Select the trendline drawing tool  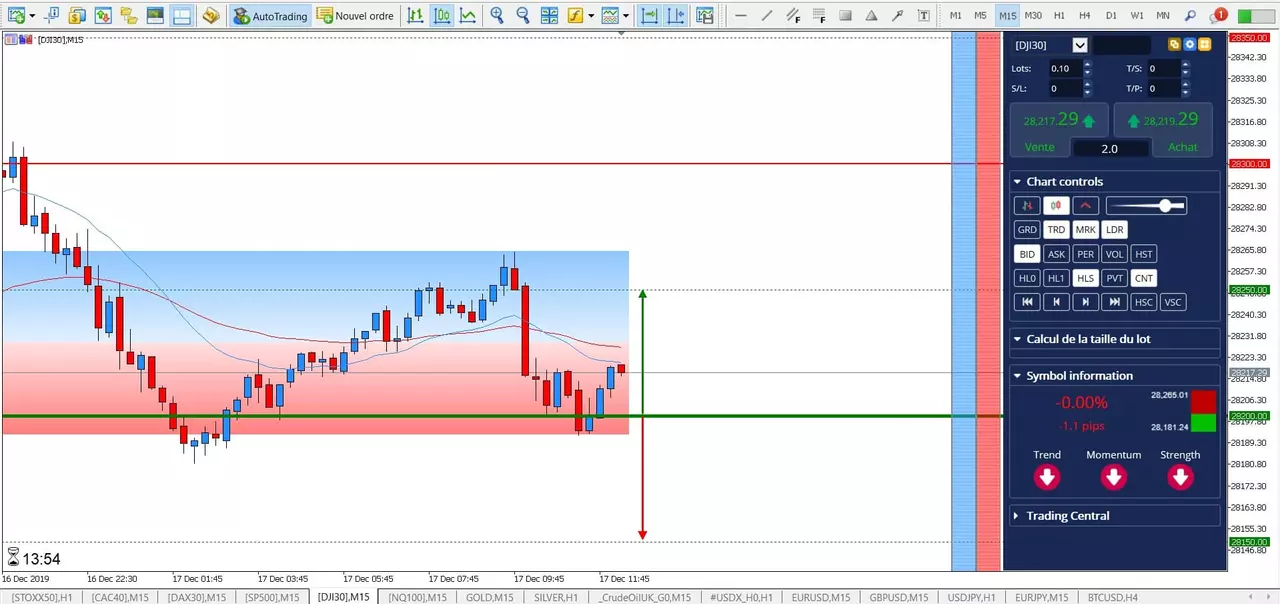click(766, 15)
